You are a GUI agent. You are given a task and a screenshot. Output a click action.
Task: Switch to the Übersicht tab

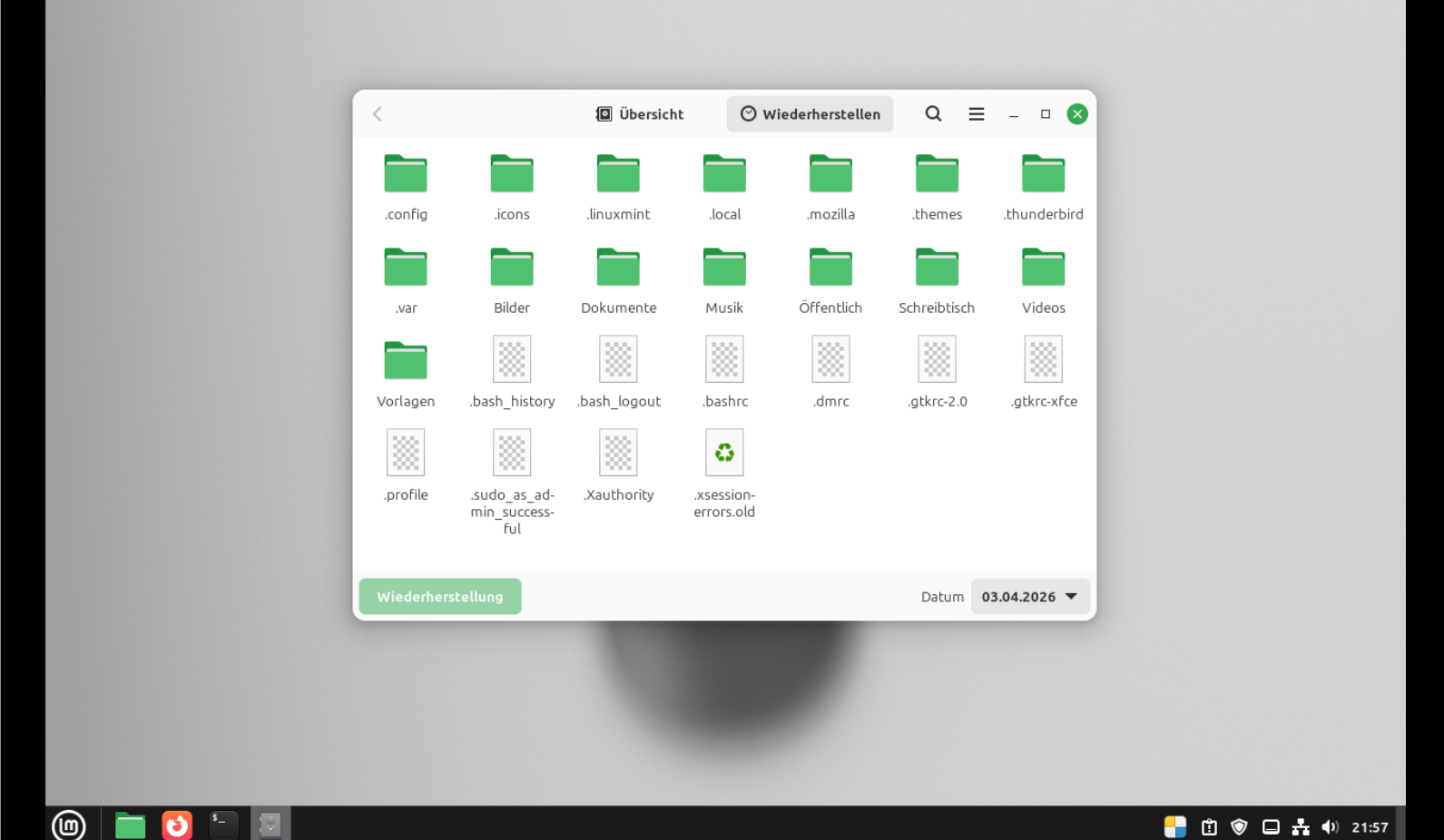[640, 114]
